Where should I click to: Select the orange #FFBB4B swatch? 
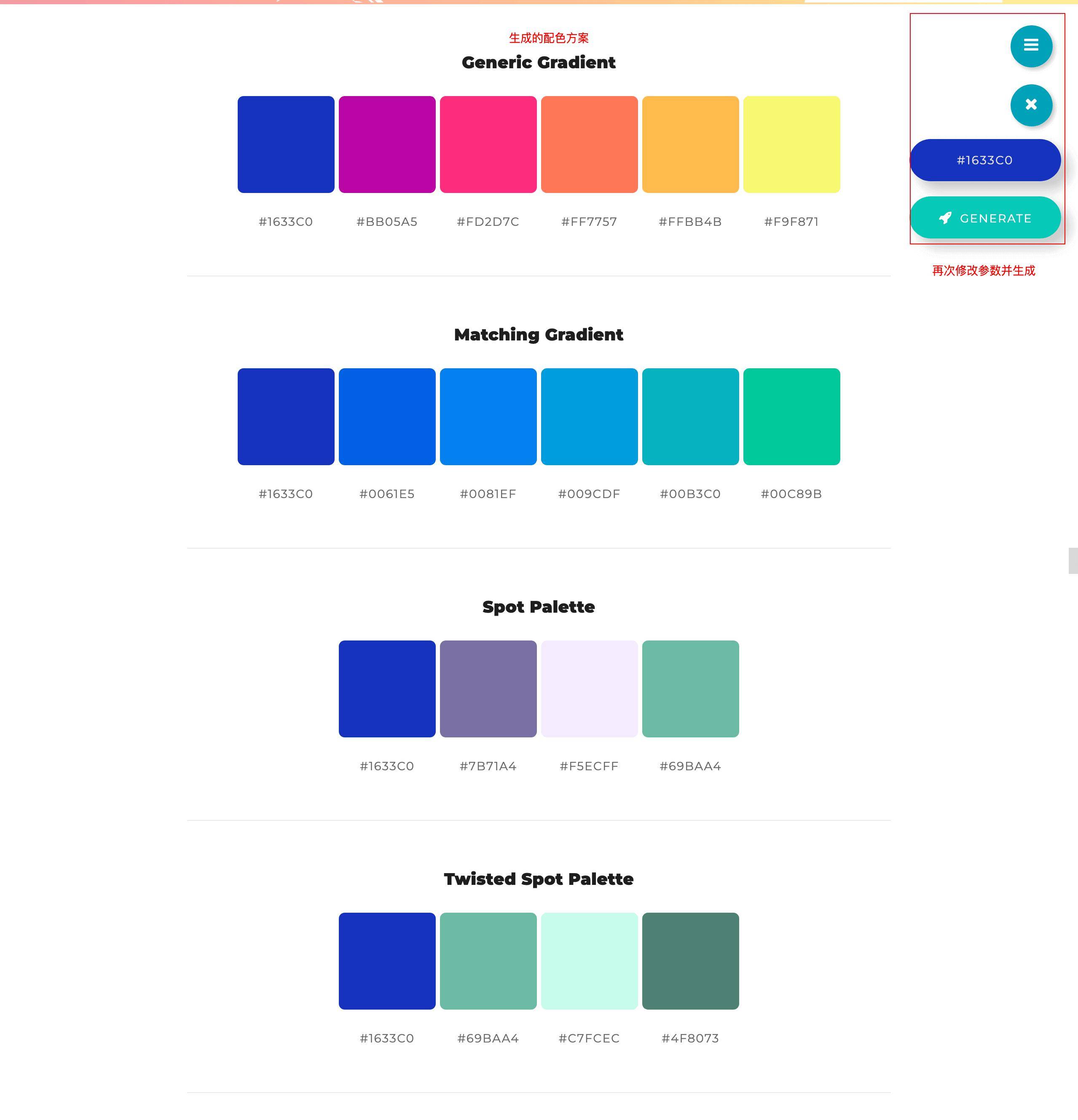(x=690, y=145)
